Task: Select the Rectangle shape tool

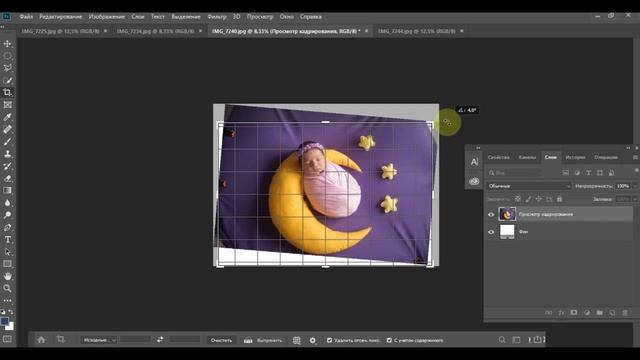Action: click(x=7, y=264)
